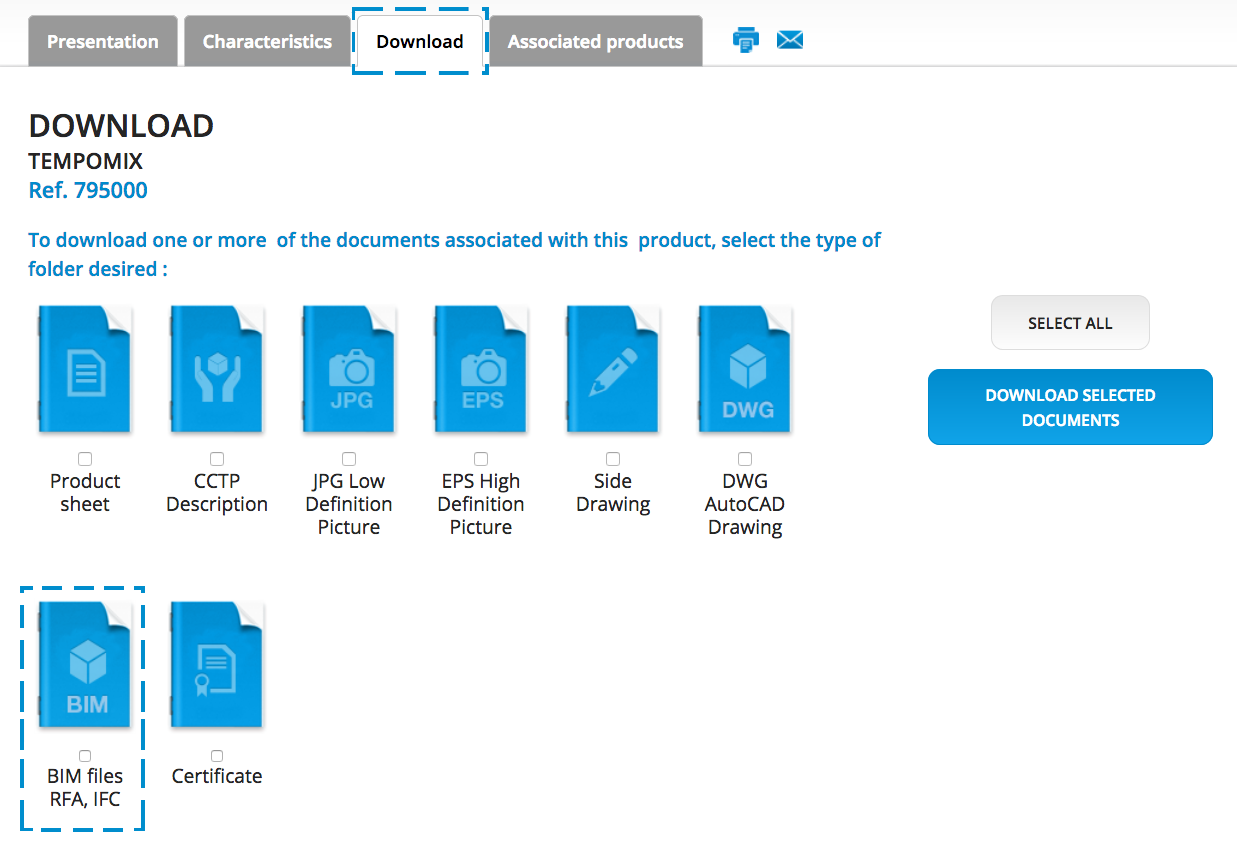The width and height of the screenshot is (1237, 862).
Task: Select the EPS High Definition Picture icon
Action: (481, 369)
